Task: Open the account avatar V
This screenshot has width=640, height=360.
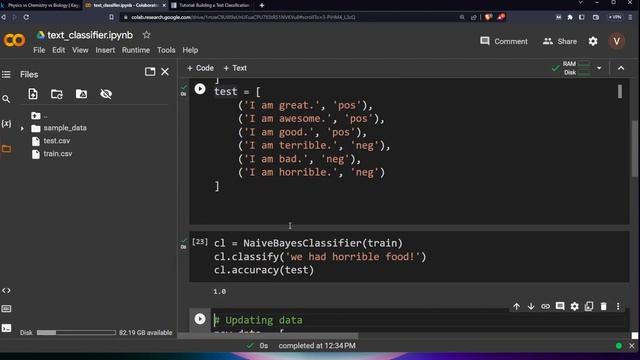Action: pos(616,41)
